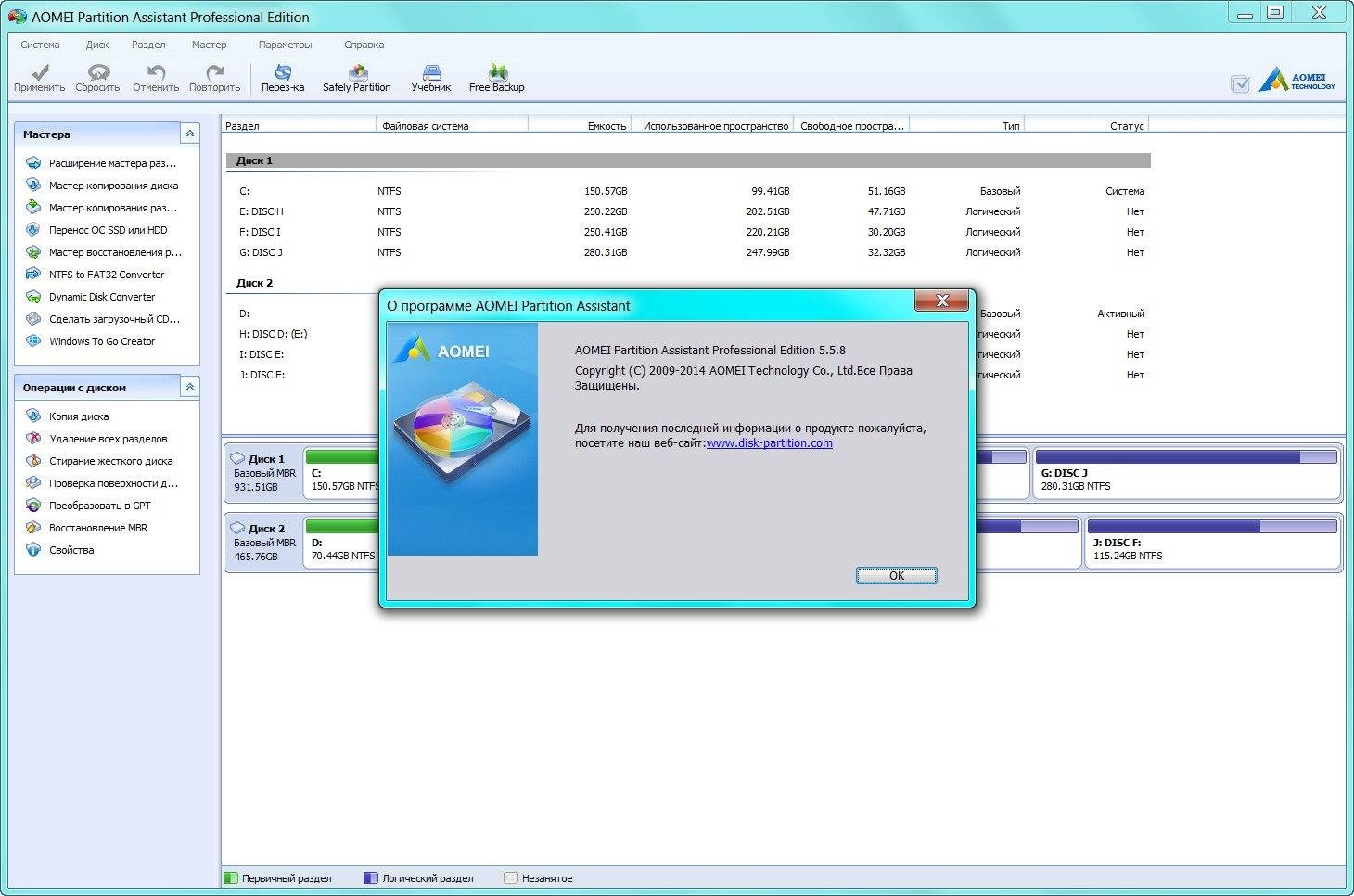The width and height of the screenshot is (1354, 896).
Task: Click the Логический раздел blue legend swatch
Action: 371,878
